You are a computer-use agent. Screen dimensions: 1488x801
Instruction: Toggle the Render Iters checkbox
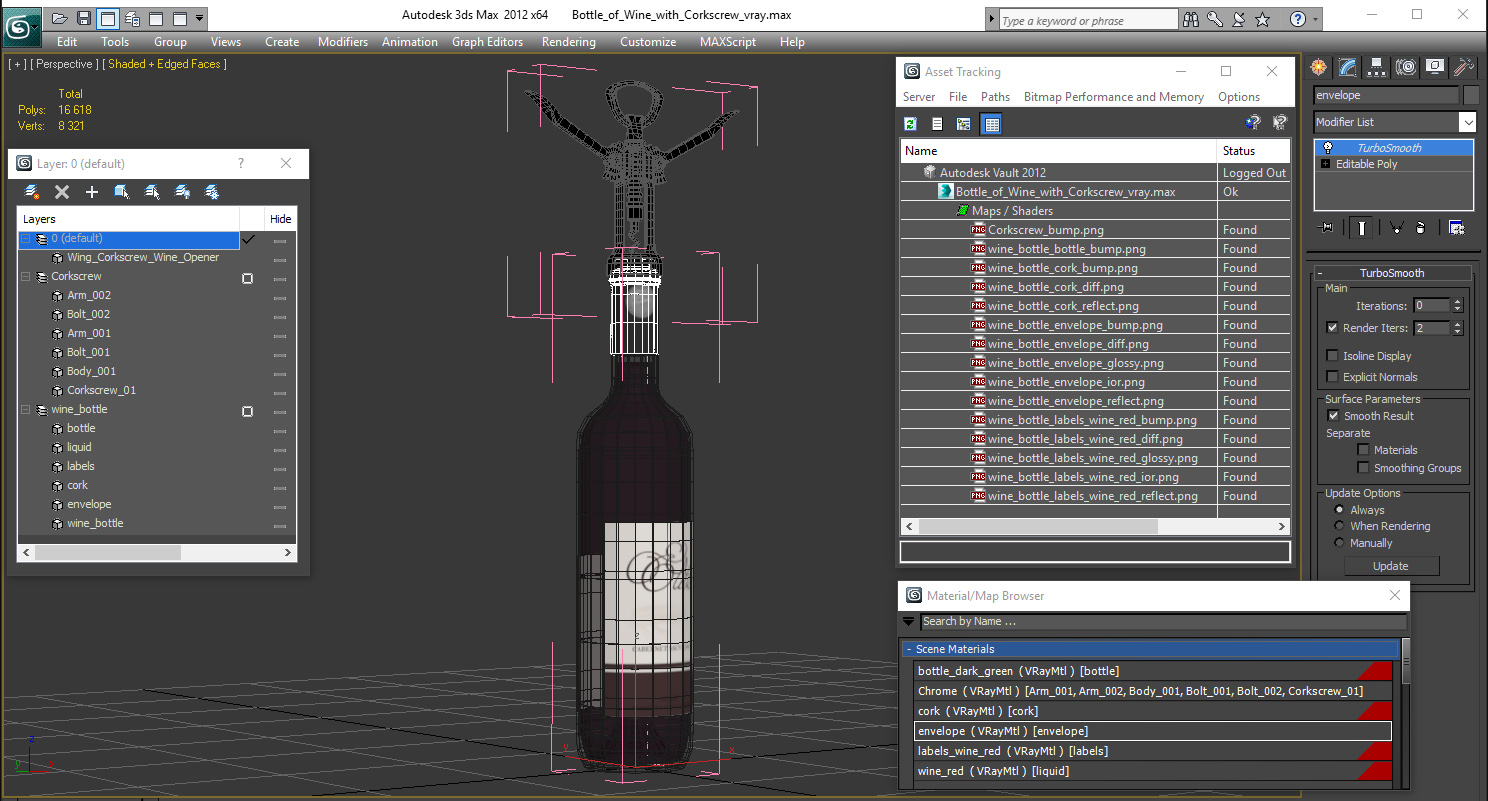pyautogui.click(x=1332, y=328)
